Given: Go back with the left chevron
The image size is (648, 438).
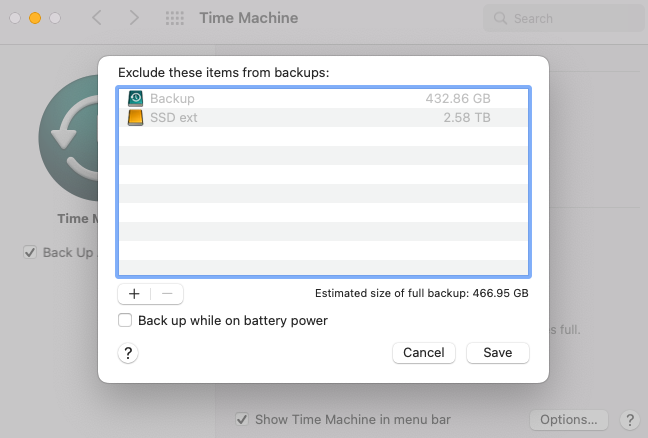Looking at the screenshot, I should click(x=97, y=18).
